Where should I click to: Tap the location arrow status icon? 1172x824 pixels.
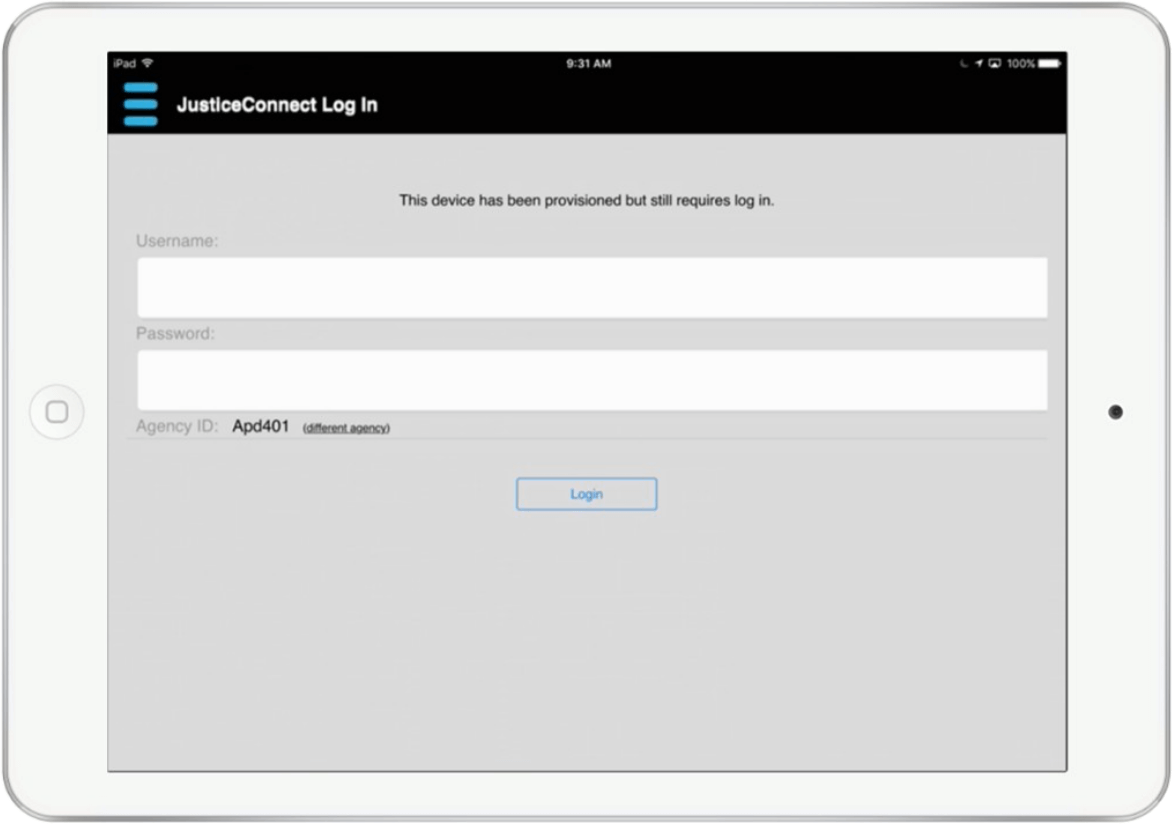(978, 64)
